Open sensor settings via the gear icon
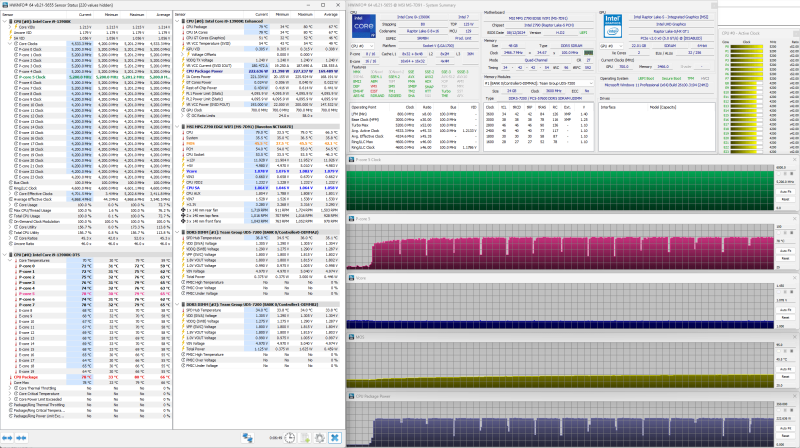Image resolution: width=800 pixels, height=448 pixels. click(319, 438)
